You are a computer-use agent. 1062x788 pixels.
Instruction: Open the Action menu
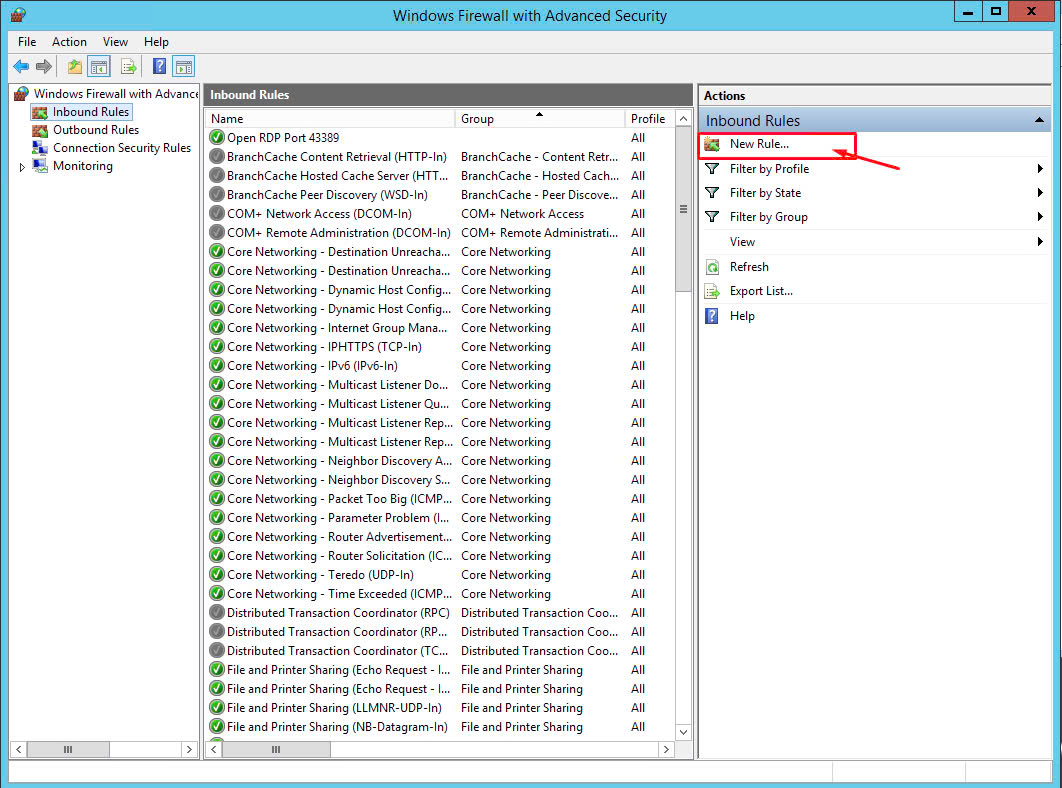coord(69,42)
